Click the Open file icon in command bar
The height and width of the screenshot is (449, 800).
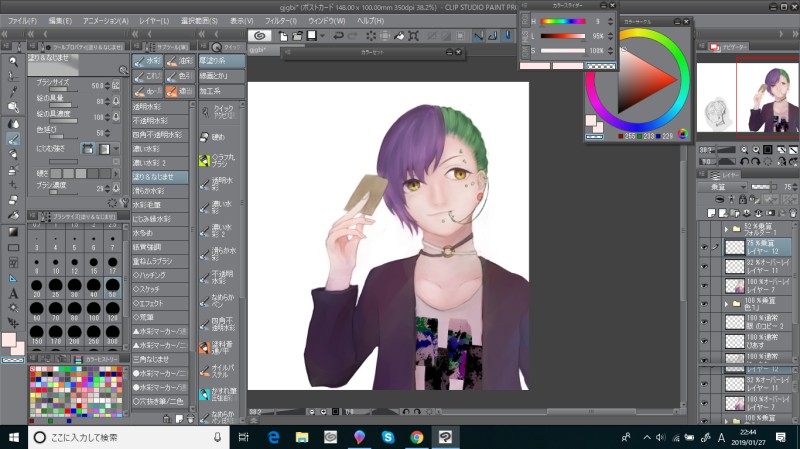297,36
